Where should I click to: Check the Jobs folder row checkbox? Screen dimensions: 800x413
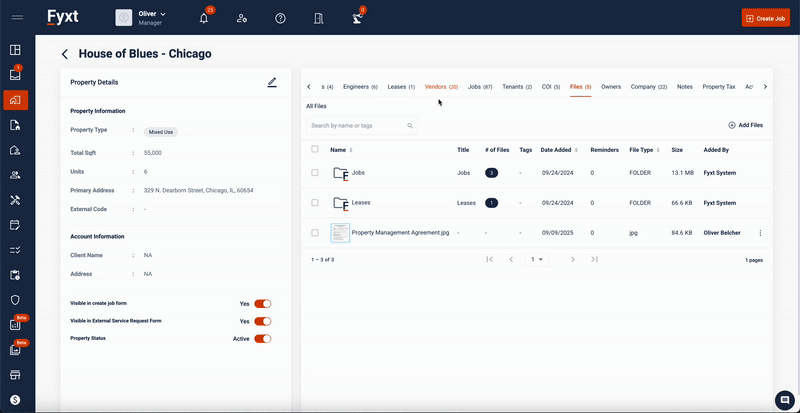[x=315, y=173]
